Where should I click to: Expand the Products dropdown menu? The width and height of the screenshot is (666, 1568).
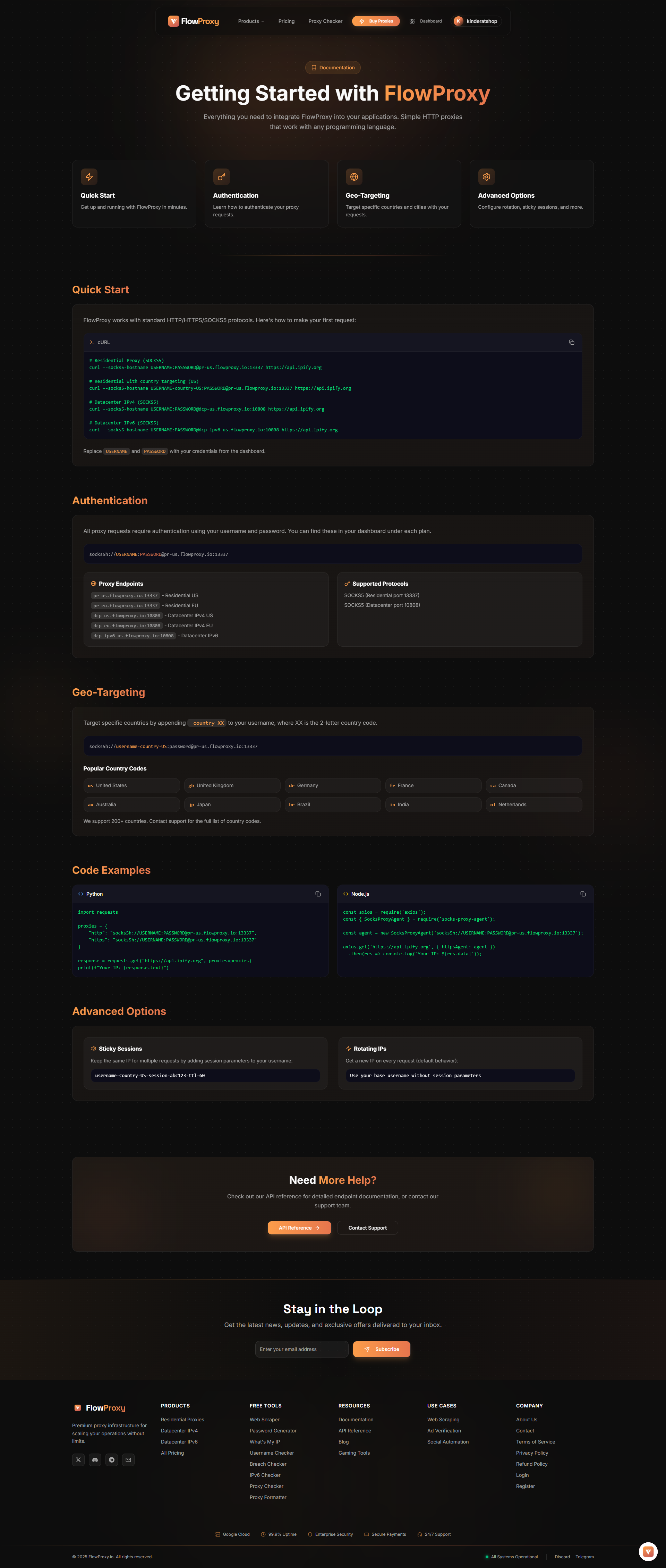[251, 21]
